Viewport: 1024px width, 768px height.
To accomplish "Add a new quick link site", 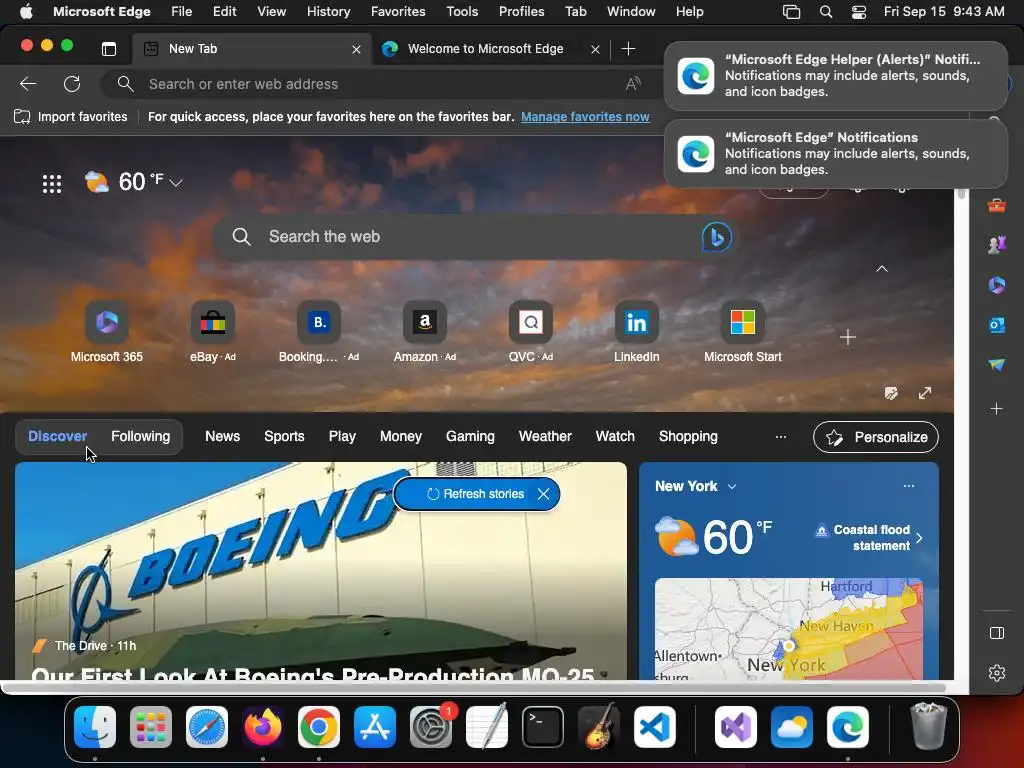I will pos(848,337).
